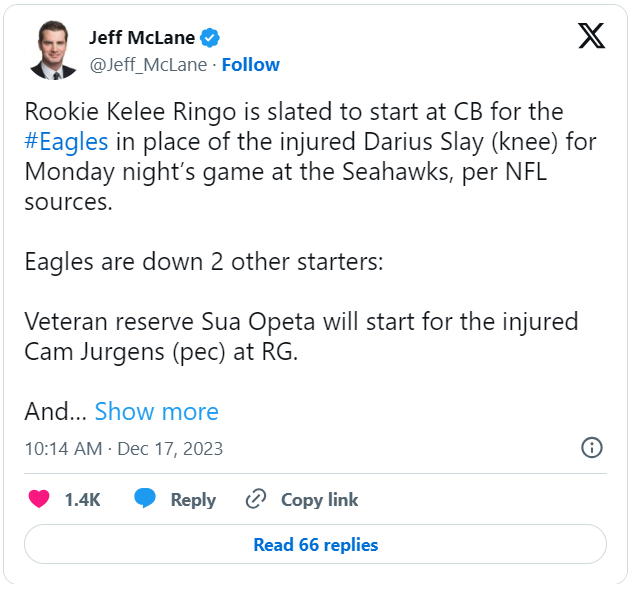Click the Reply text label
This screenshot has height=593, width=635.
tap(193, 500)
